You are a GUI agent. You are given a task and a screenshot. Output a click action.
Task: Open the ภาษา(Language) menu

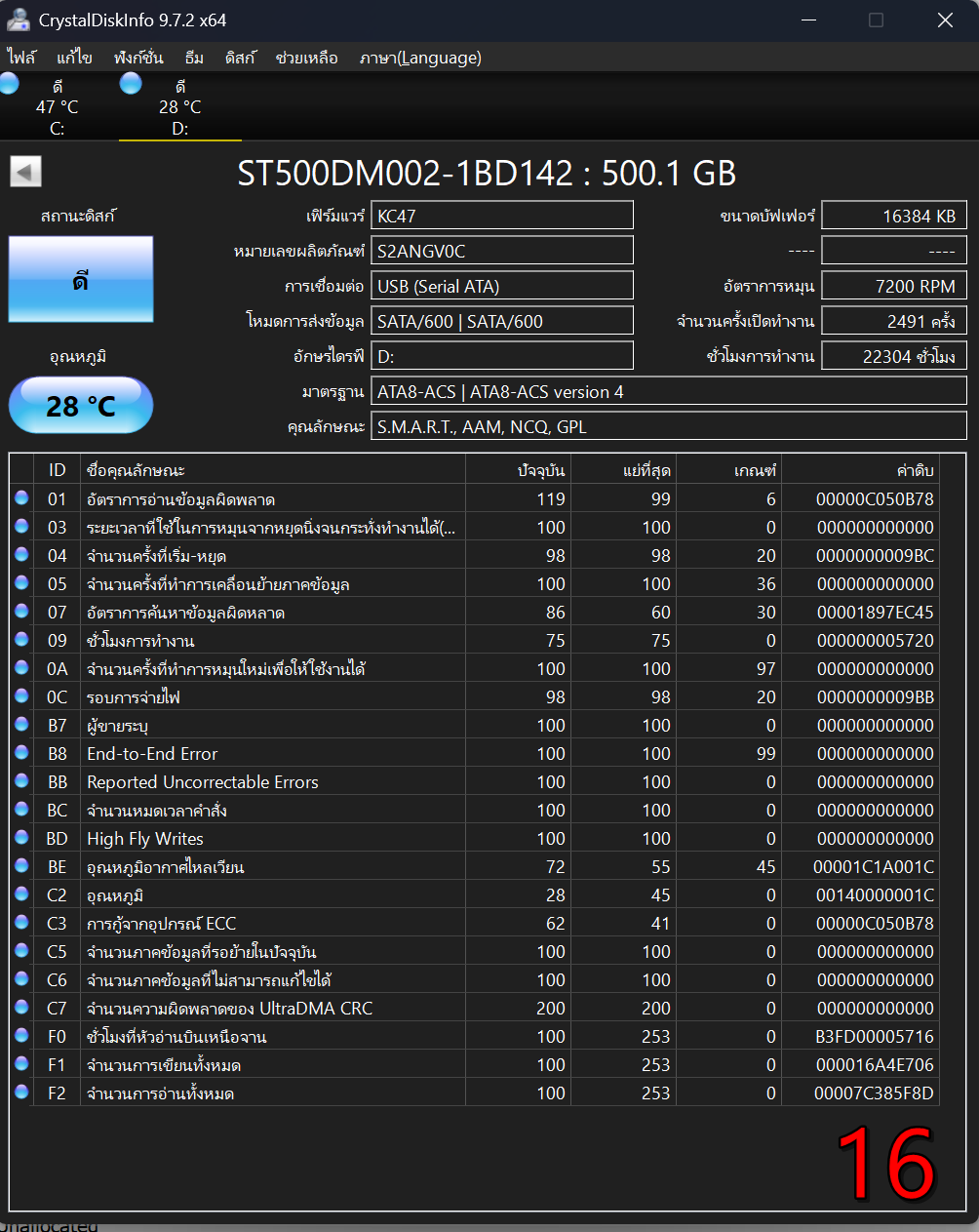tap(420, 58)
